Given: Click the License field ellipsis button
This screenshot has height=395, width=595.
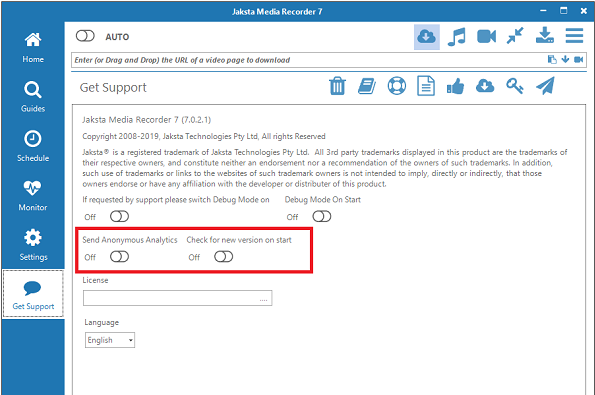Looking at the screenshot, I should tap(263, 299).
